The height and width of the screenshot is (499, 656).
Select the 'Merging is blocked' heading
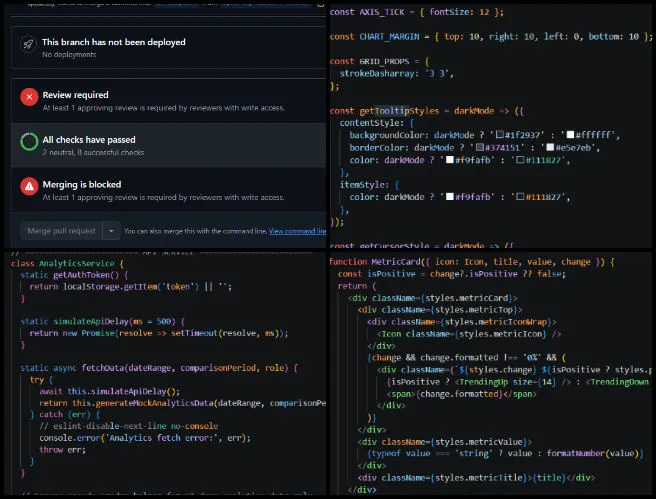pos(82,184)
